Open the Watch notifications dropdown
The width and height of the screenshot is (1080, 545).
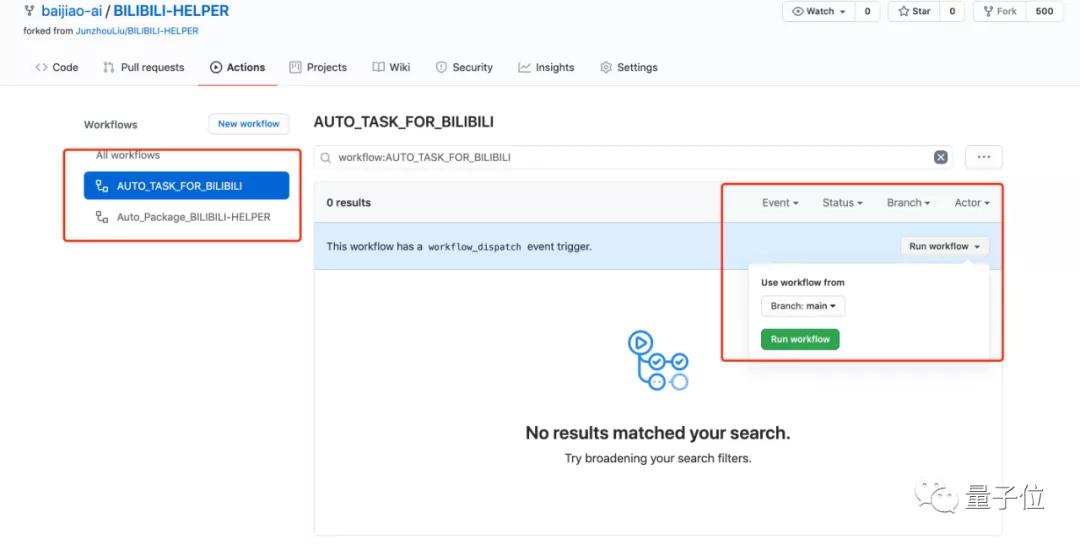click(x=818, y=11)
